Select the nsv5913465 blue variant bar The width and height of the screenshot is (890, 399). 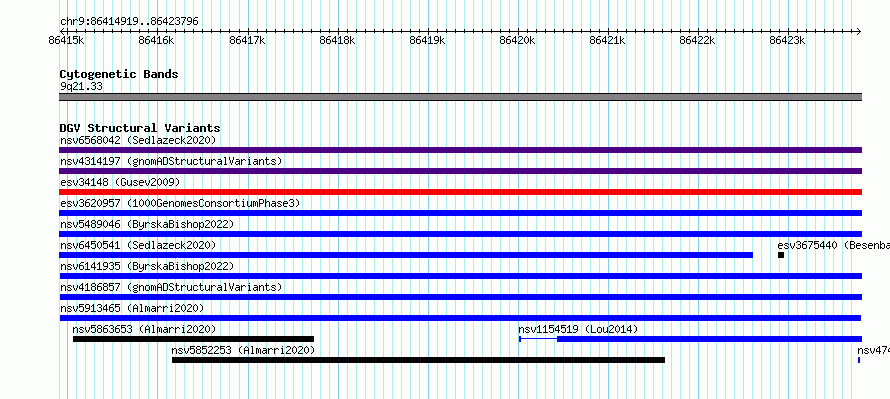point(460,318)
